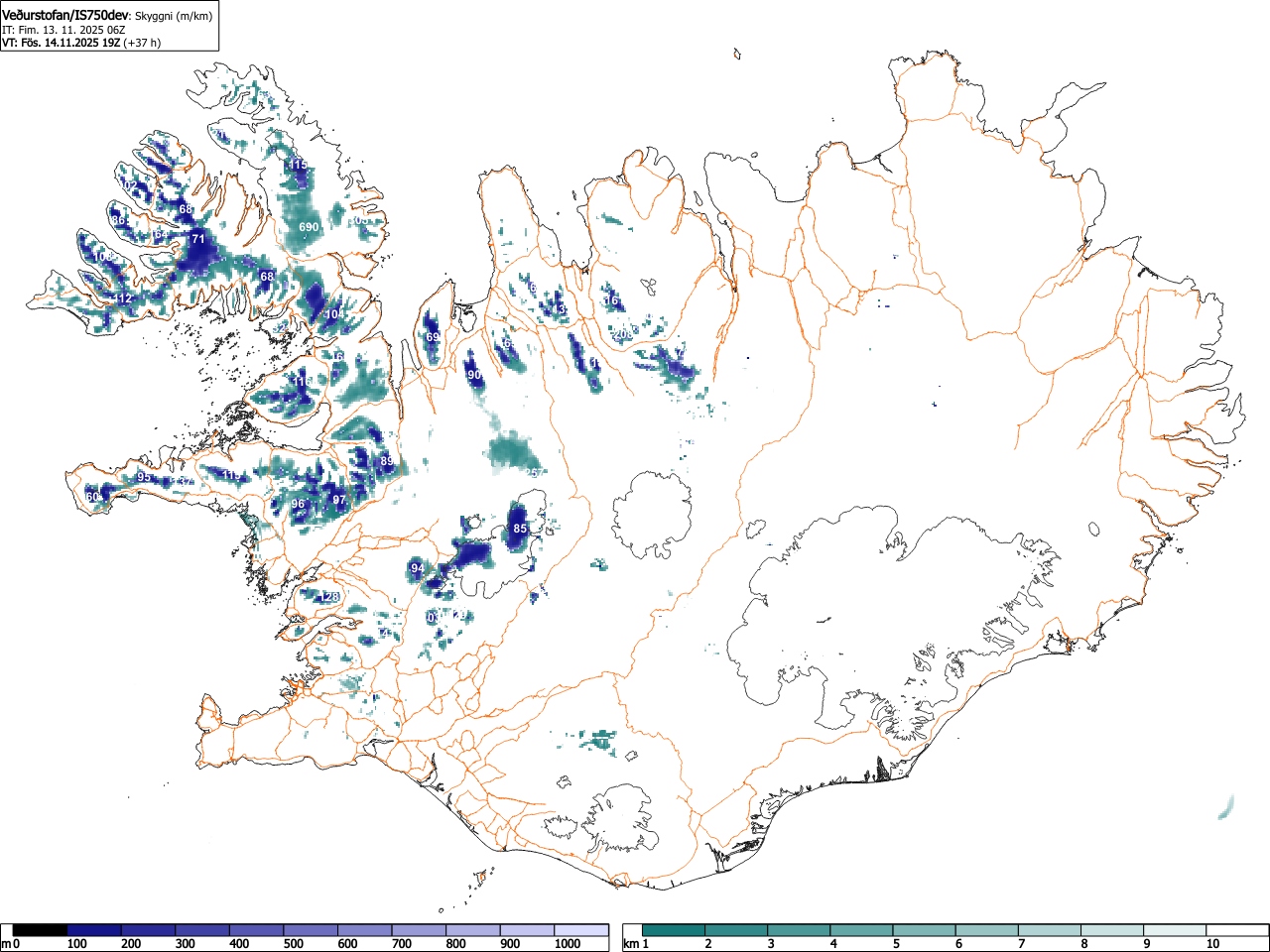1270x952 pixels.
Task: Click the Skyggni (m/km) parameter label
Action: coord(174,16)
